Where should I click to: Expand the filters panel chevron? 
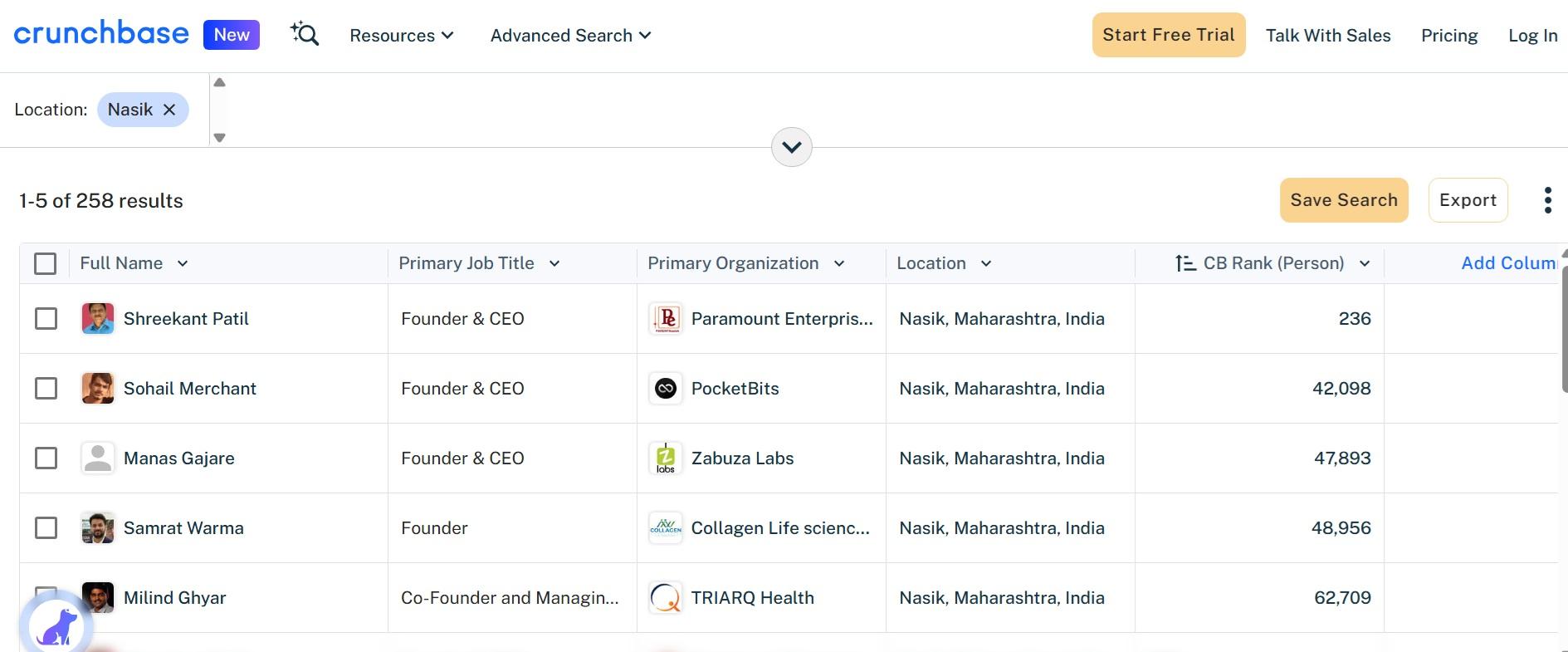(x=792, y=147)
